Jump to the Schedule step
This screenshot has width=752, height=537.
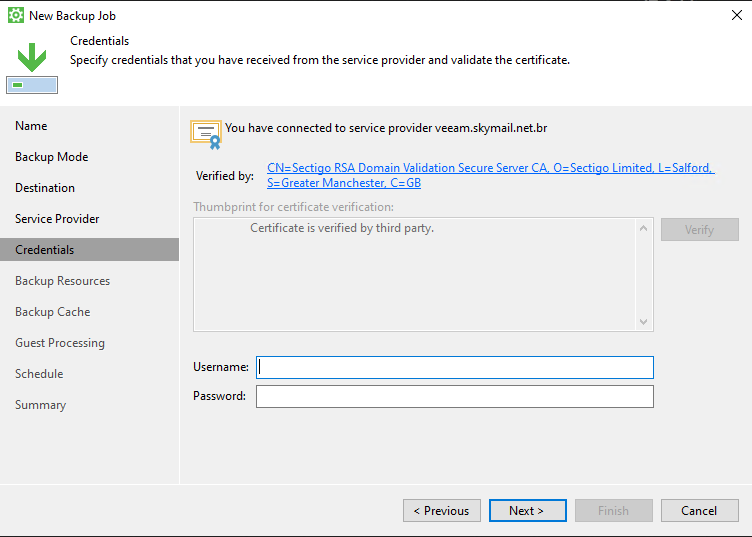click(x=39, y=374)
